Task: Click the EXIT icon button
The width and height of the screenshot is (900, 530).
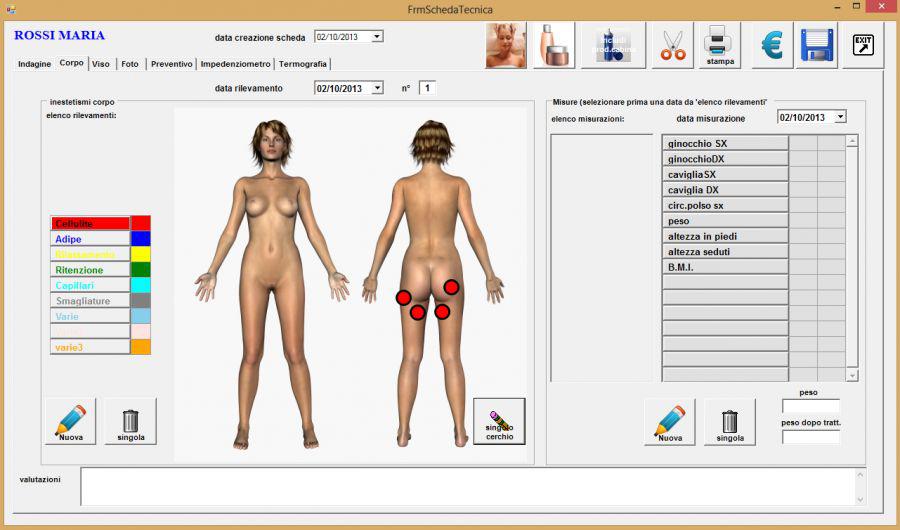Action: pyautogui.click(x=862, y=46)
